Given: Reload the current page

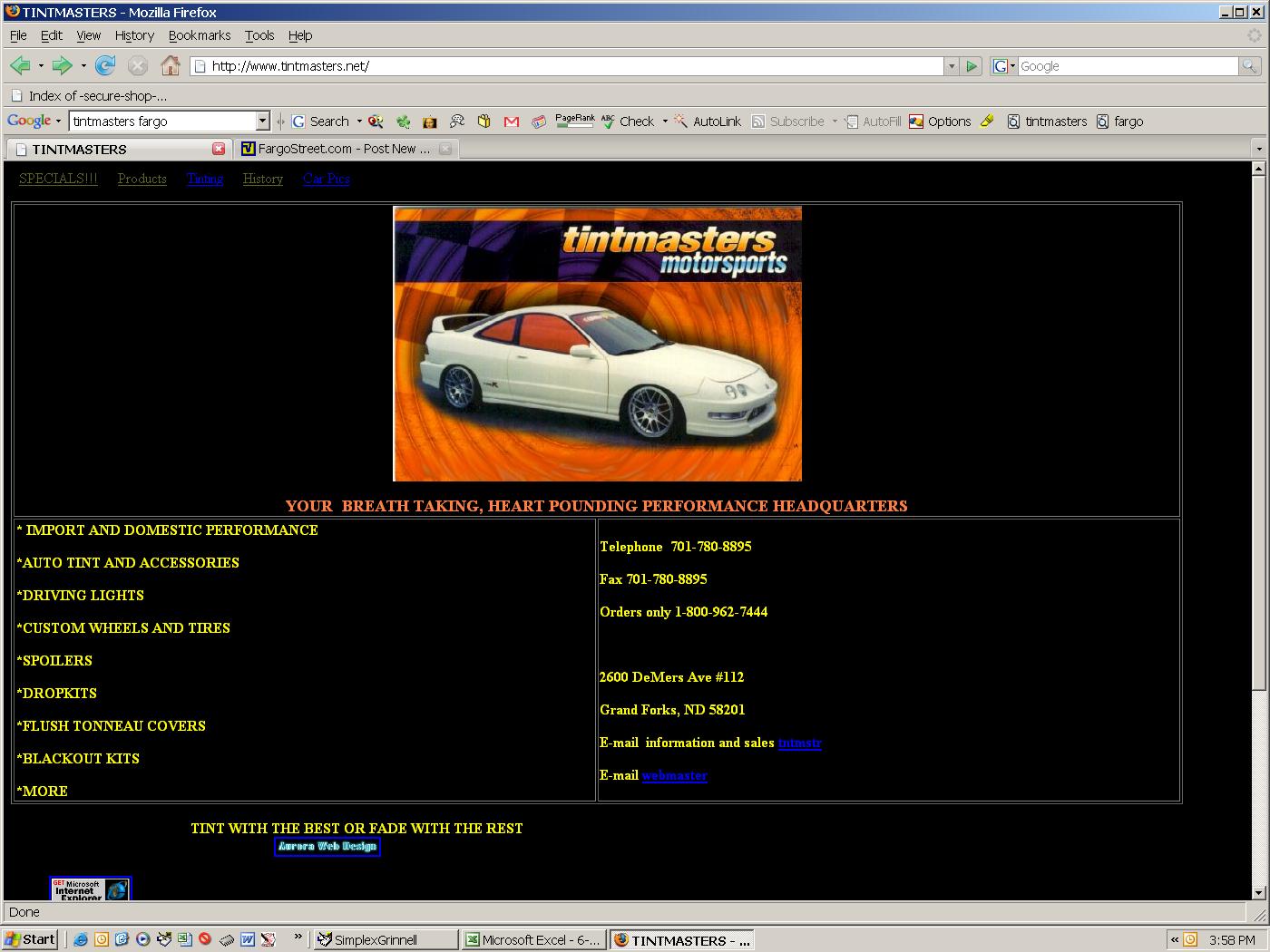Looking at the screenshot, I should (x=105, y=65).
